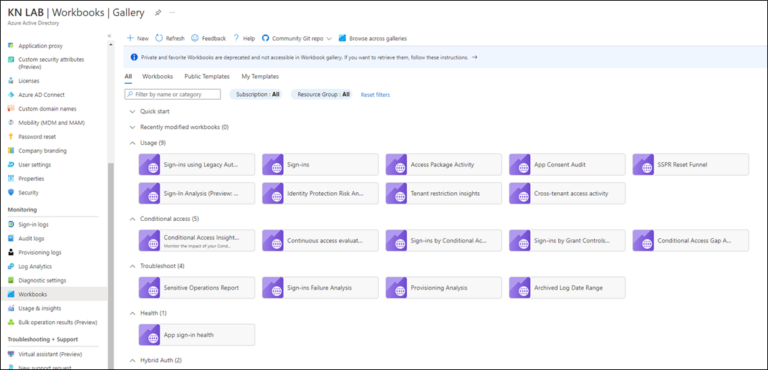
Task: Click the Log Analytics icon
Action: [11, 267]
